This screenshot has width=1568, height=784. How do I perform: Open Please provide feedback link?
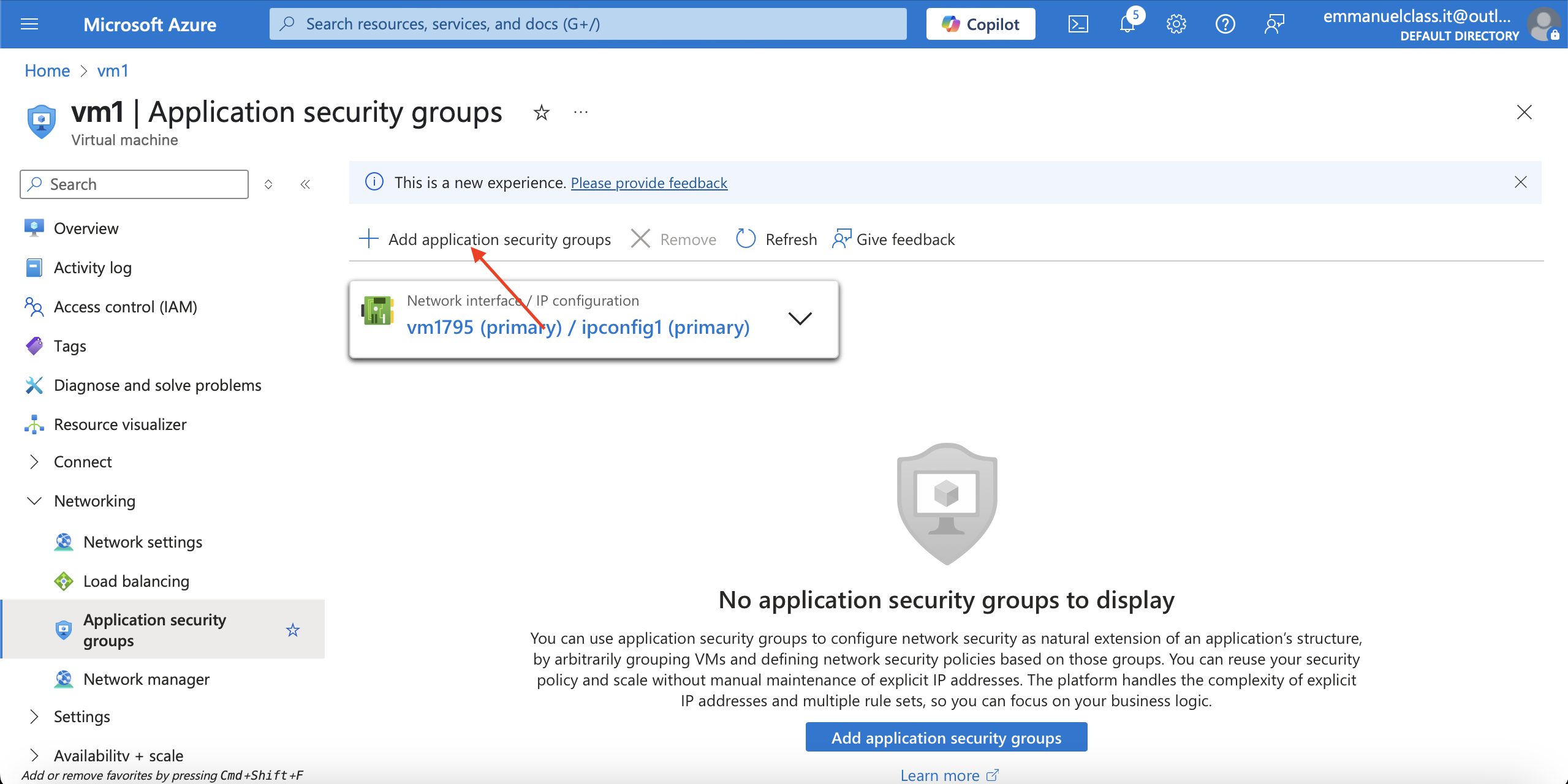pyautogui.click(x=649, y=183)
